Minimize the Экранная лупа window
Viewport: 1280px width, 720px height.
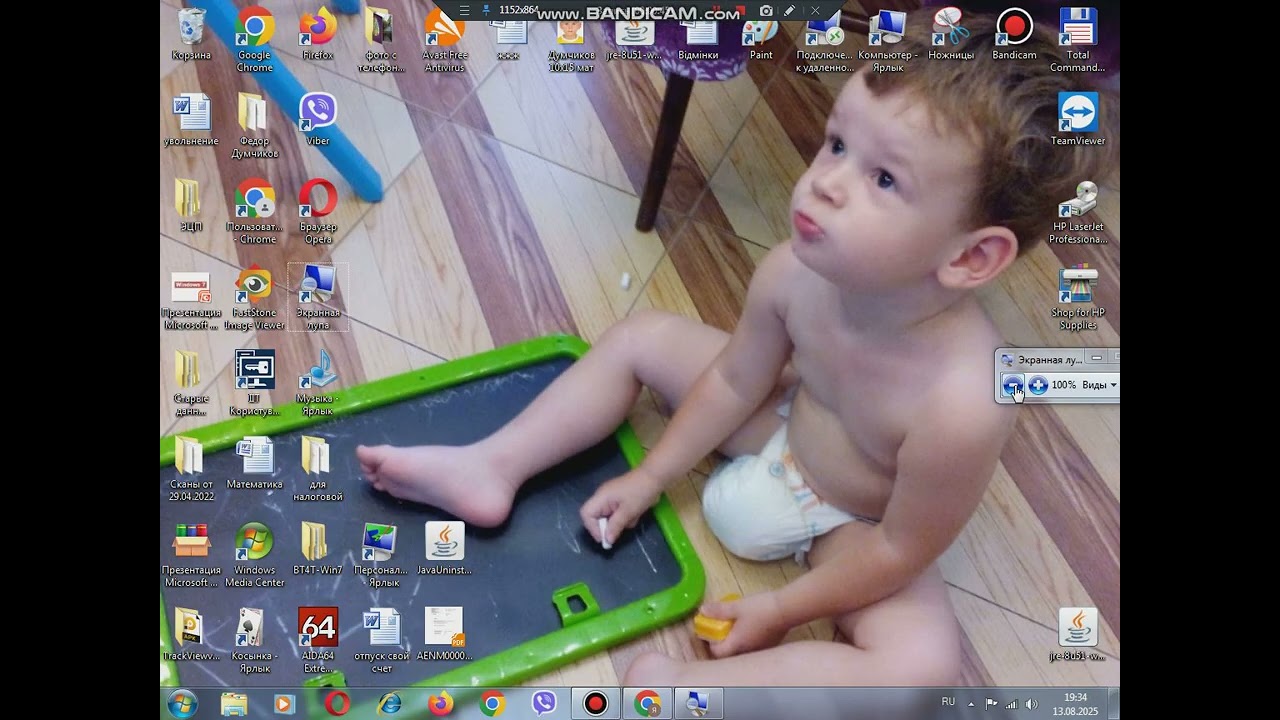click(x=1097, y=358)
